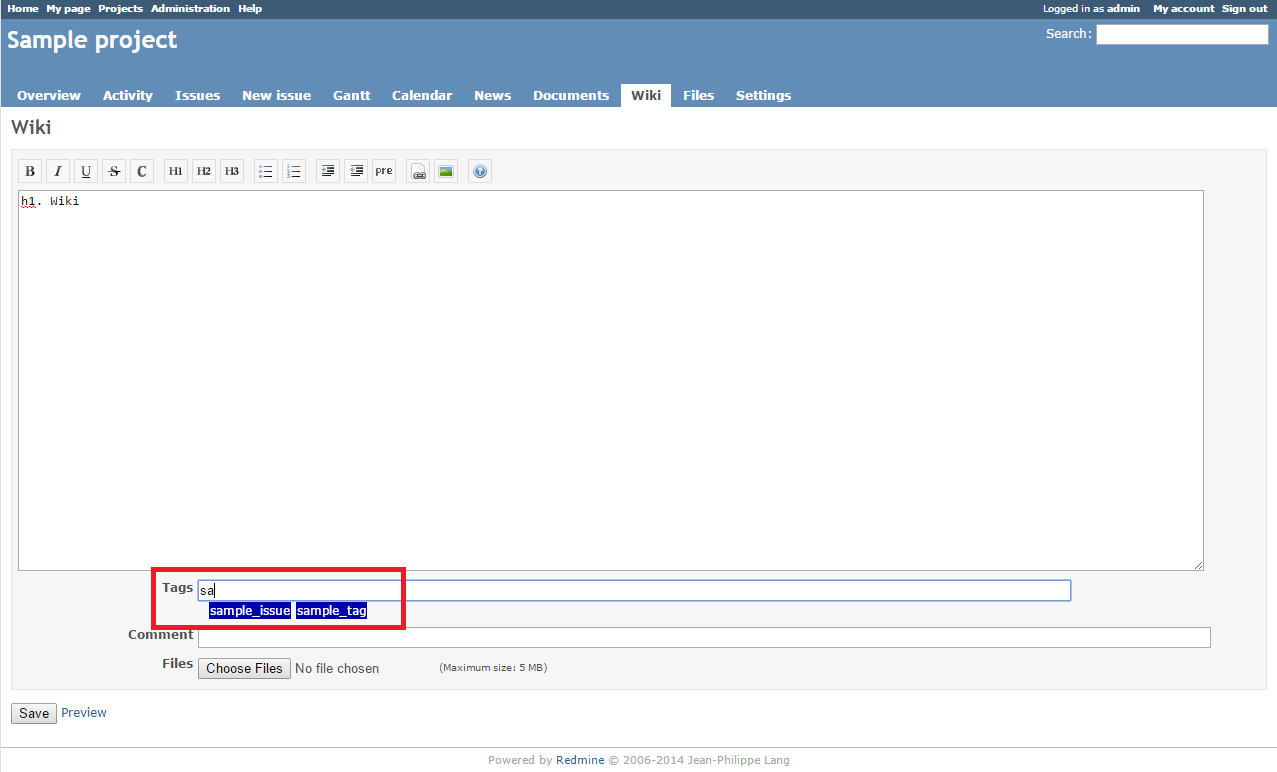
Task: Open the Calendar tab
Action: (x=422, y=96)
